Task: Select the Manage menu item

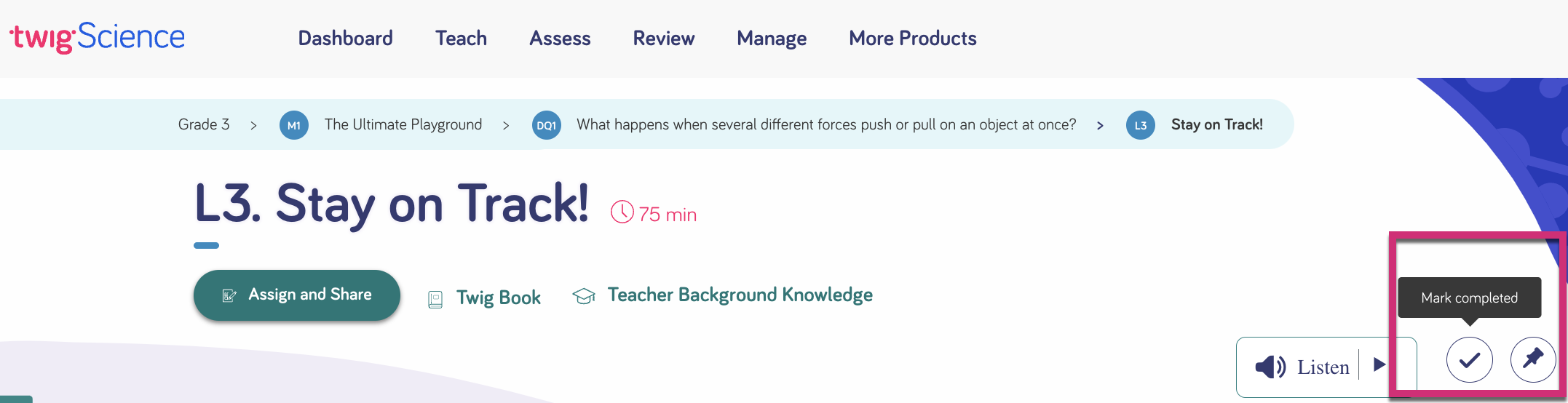Action: pyautogui.click(x=772, y=39)
